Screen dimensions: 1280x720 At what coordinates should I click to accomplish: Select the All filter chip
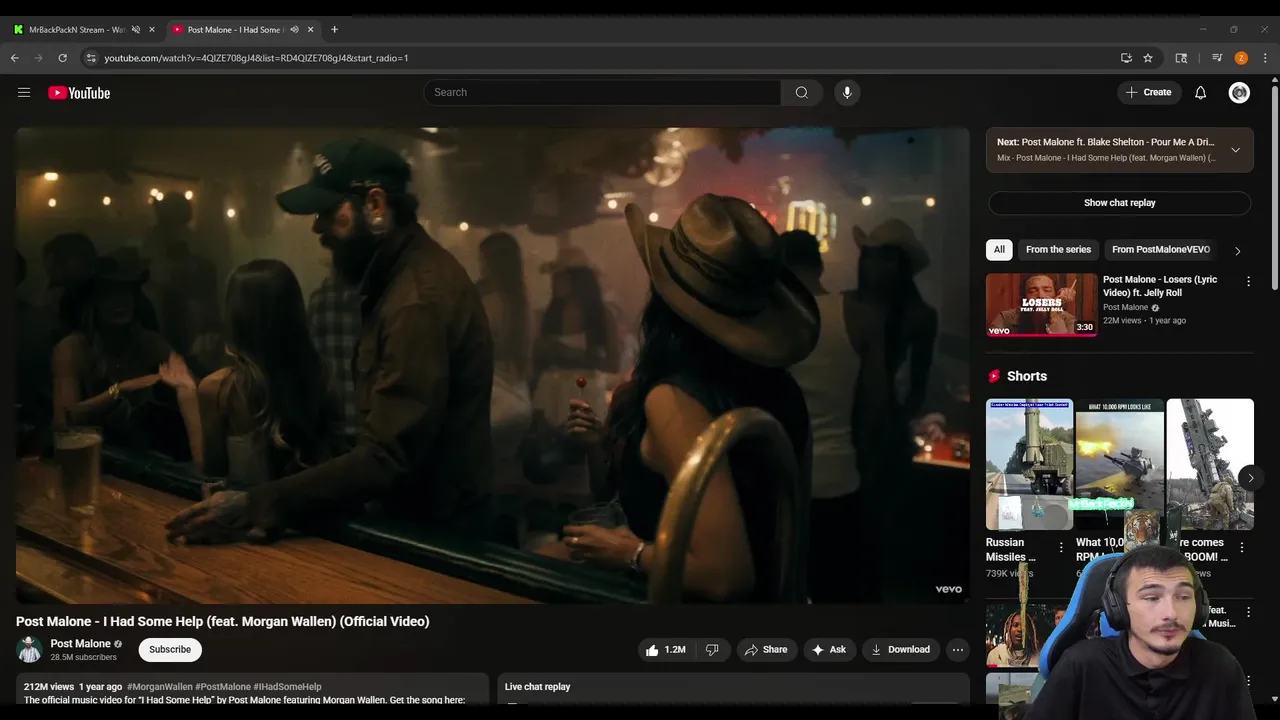coord(999,250)
